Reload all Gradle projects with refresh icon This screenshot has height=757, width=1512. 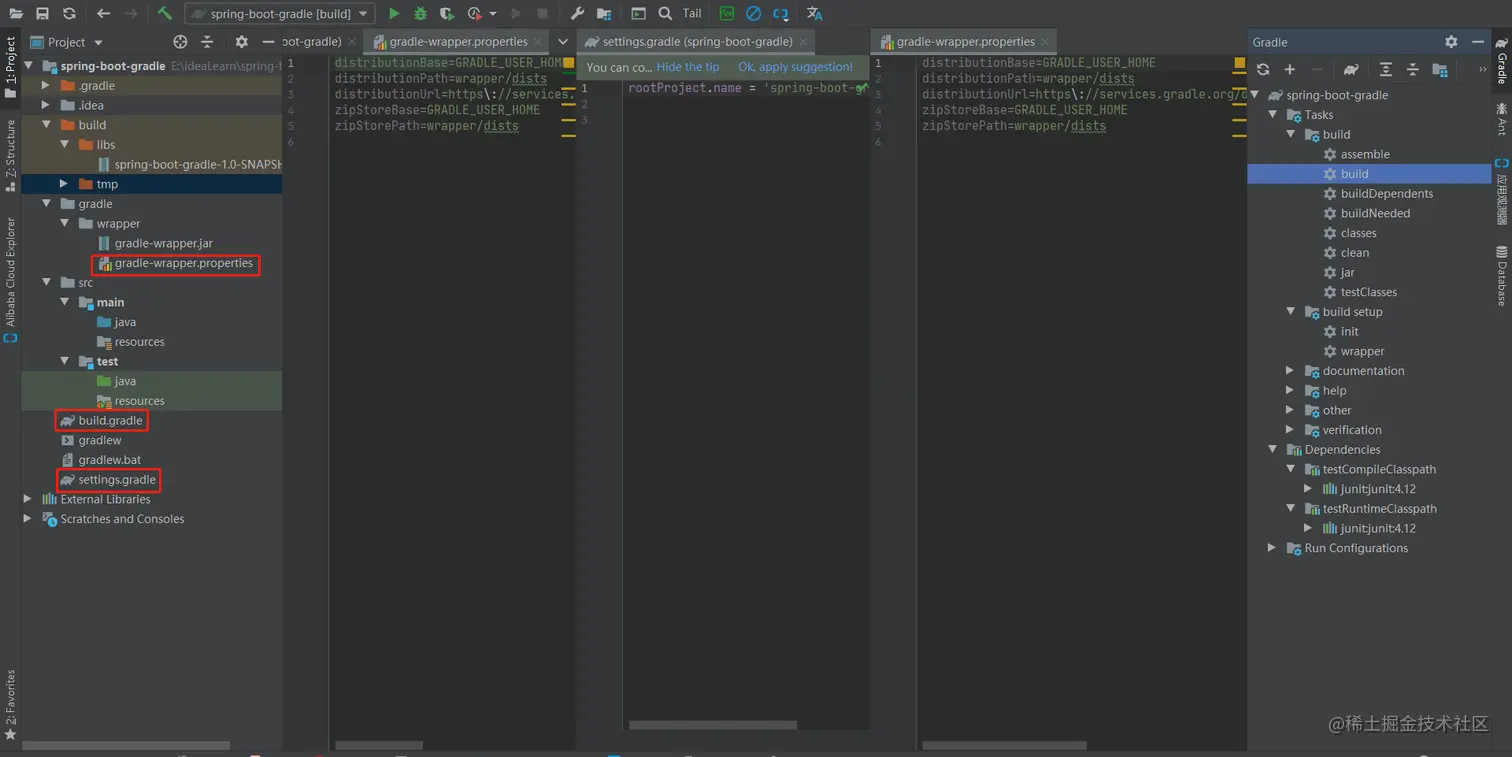[x=1263, y=70]
